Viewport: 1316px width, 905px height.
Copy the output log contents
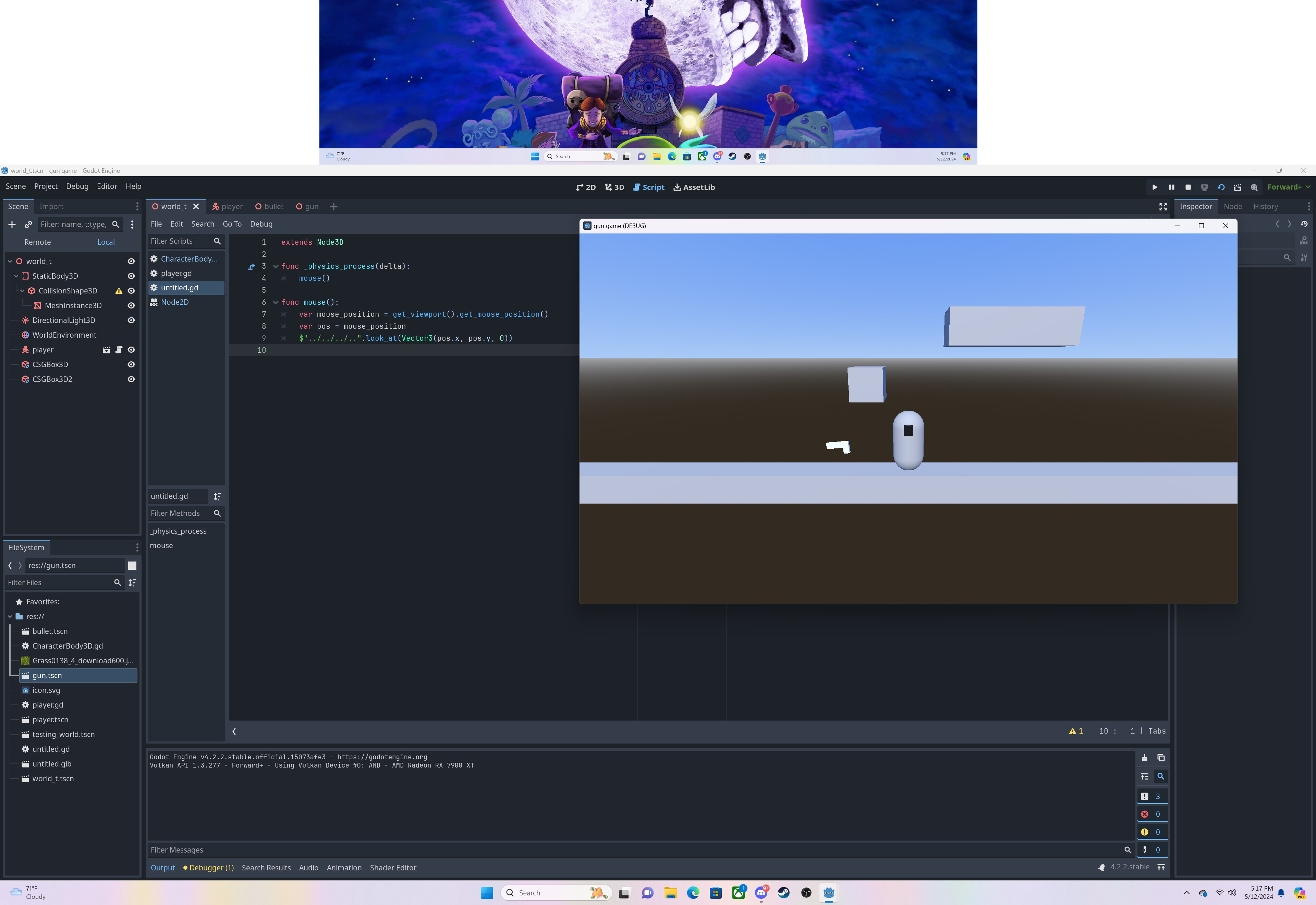click(x=1161, y=758)
